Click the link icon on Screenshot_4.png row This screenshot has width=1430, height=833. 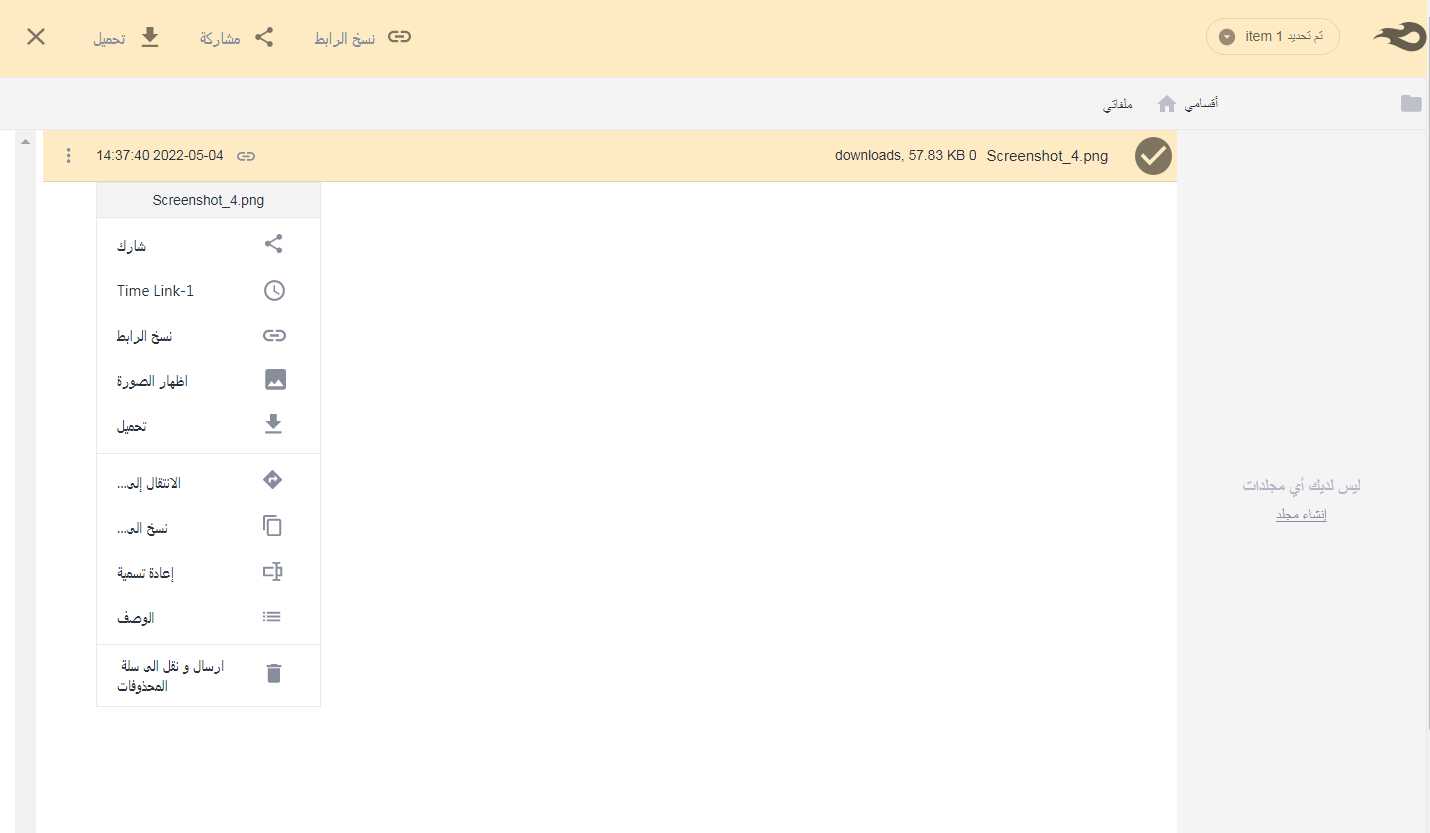[x=246, y=156]
